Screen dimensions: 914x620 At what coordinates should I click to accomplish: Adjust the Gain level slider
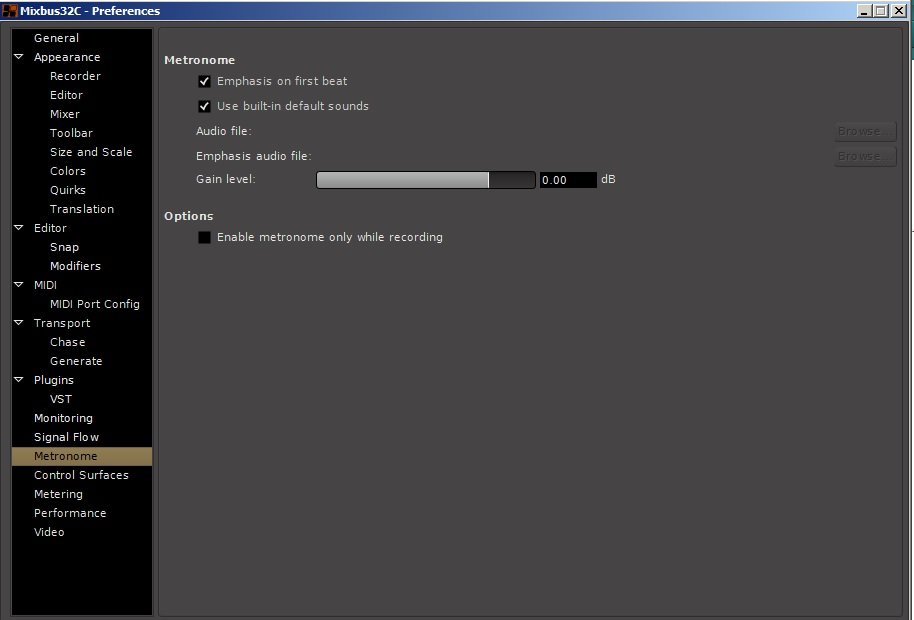pyautogui.click(x=426, y=180)
